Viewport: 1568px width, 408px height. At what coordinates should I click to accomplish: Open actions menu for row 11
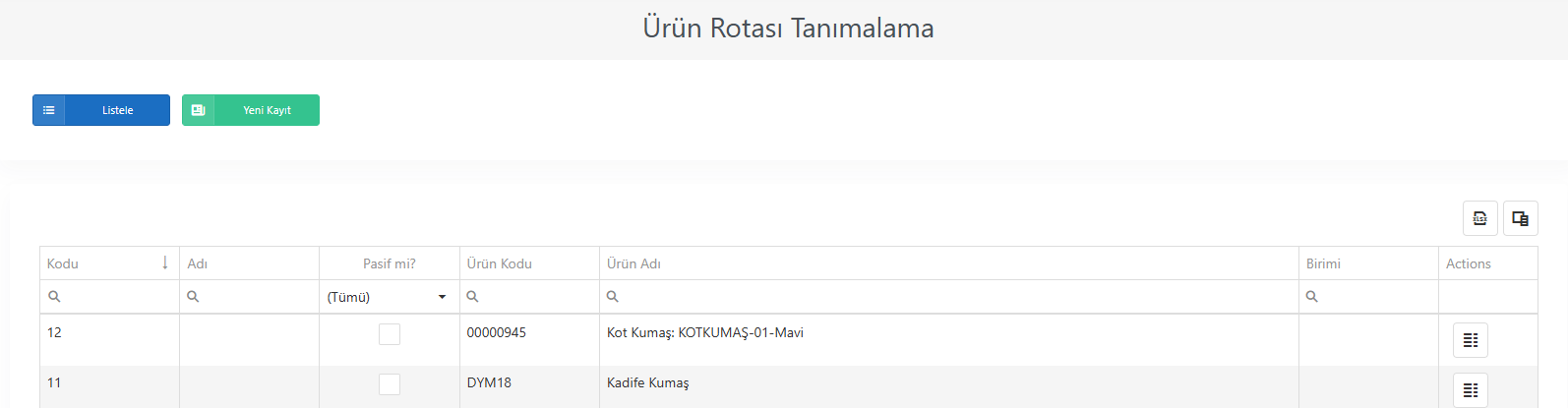[x=1471, y=390]
